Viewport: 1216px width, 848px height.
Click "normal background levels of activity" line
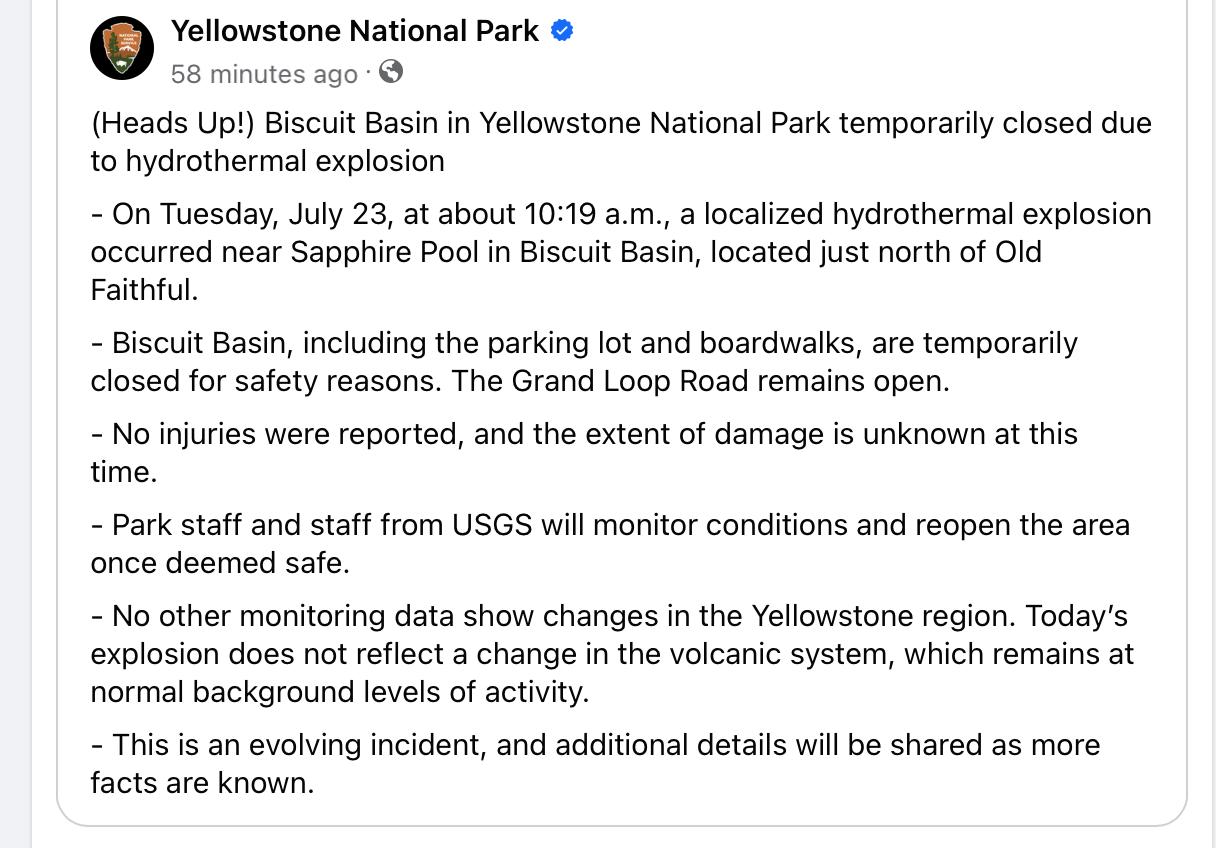pyautogui.click(x=339, y=692)
